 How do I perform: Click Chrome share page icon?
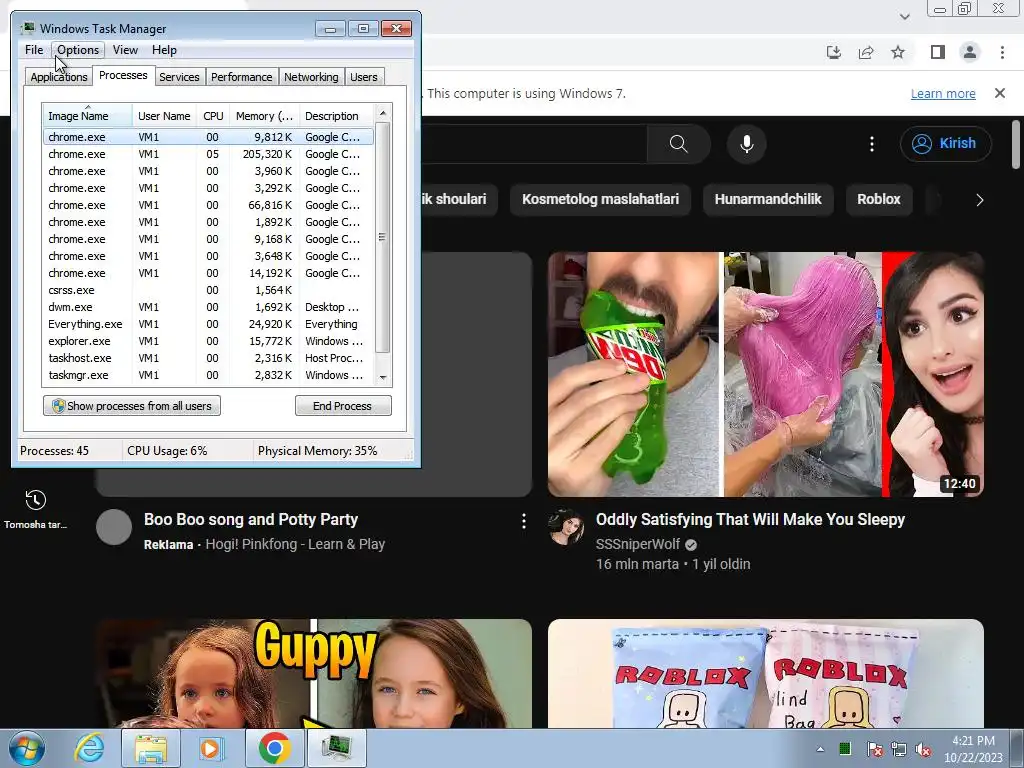[x=866, y=52]
